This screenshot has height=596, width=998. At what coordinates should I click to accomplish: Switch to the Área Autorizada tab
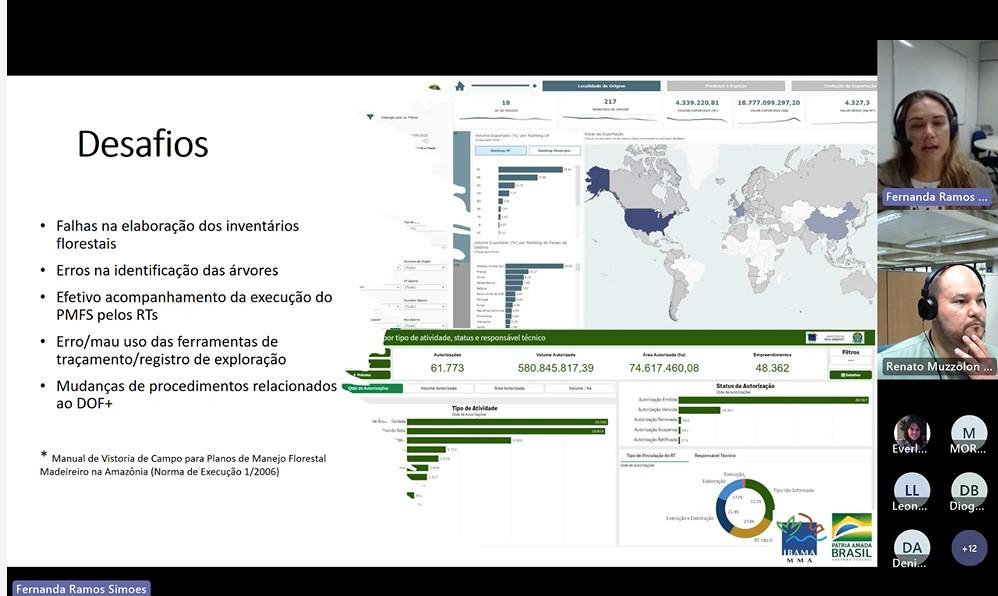[510, 387]
